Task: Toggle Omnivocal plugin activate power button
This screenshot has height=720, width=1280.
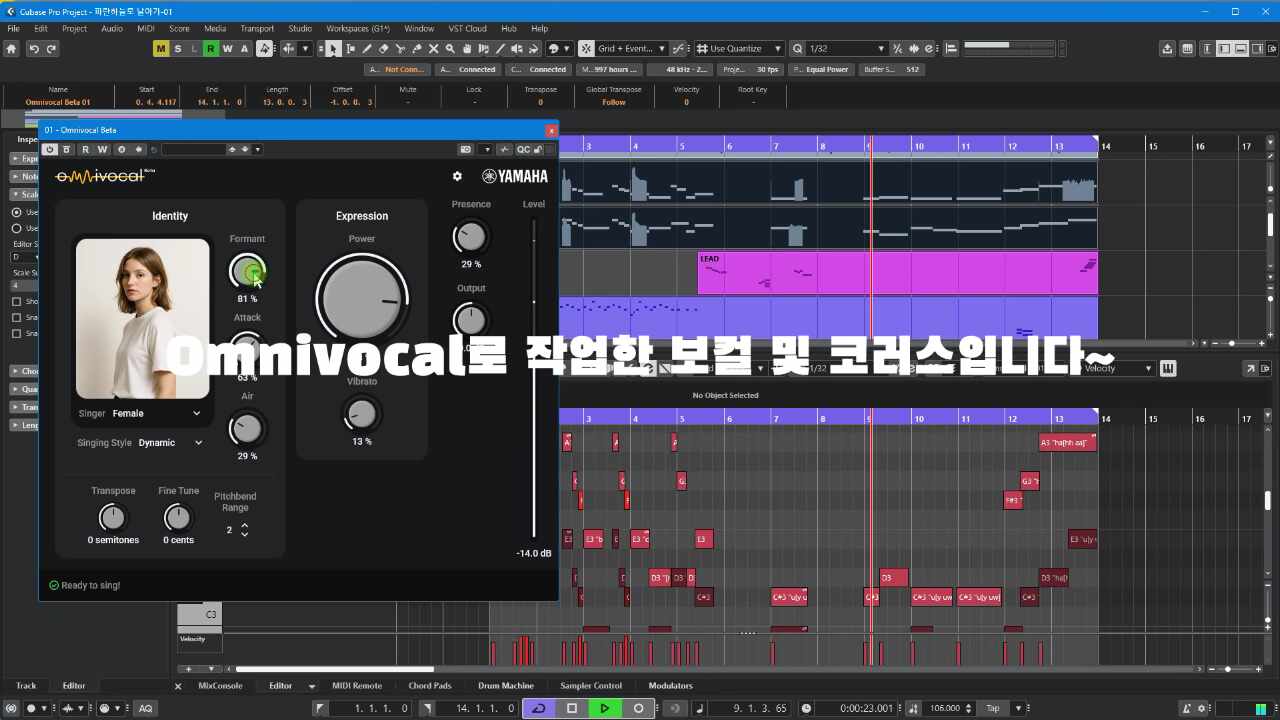Action: pyautogui.click(x=49, y=149)
